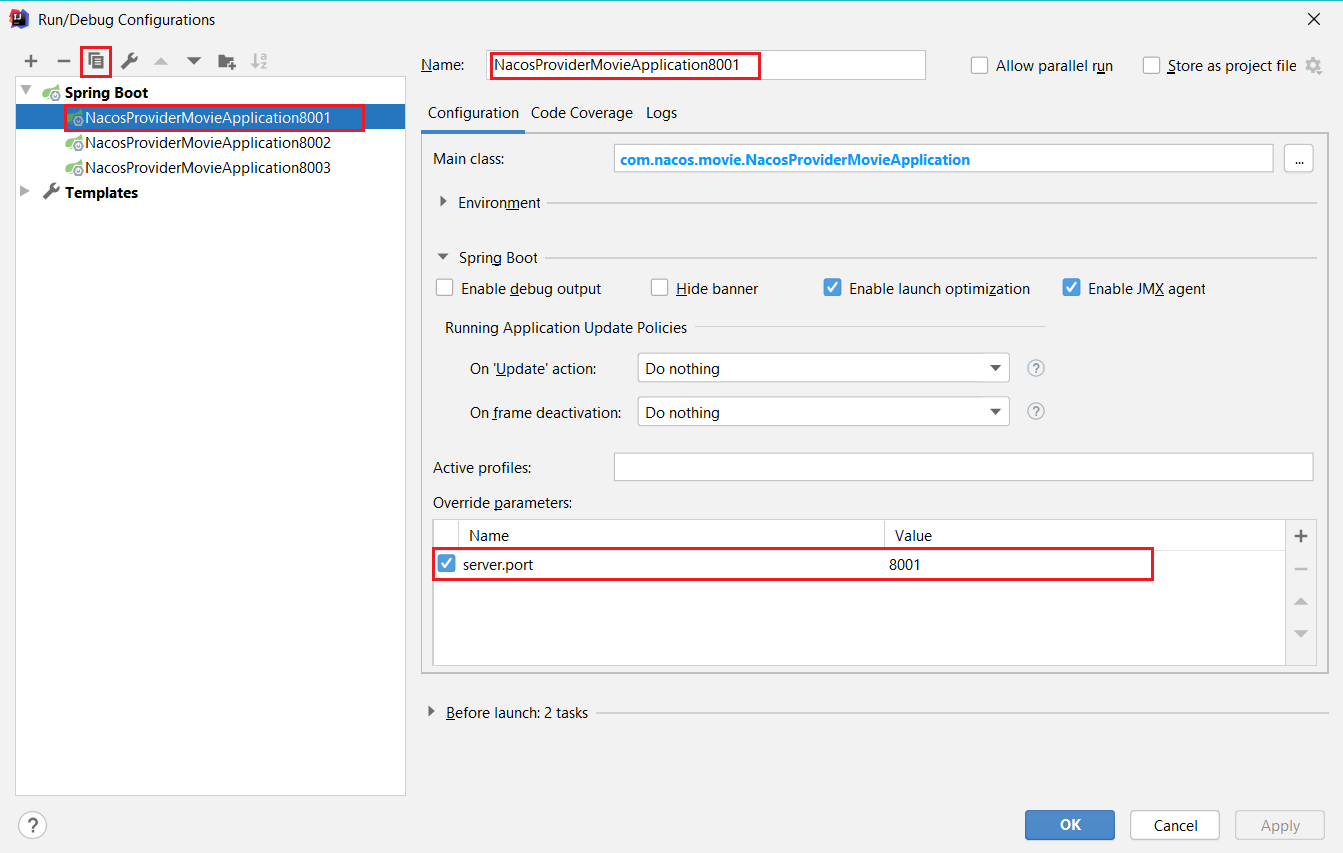Add a new configuration with plus icon
1343x853 pixels.
[31, 61]
